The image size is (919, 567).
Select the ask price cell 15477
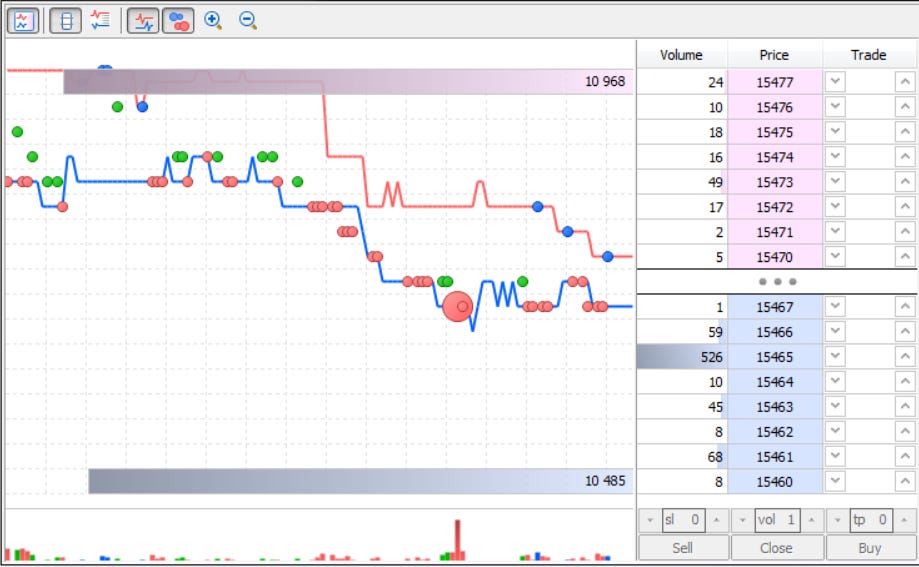[x=774, y=82]
